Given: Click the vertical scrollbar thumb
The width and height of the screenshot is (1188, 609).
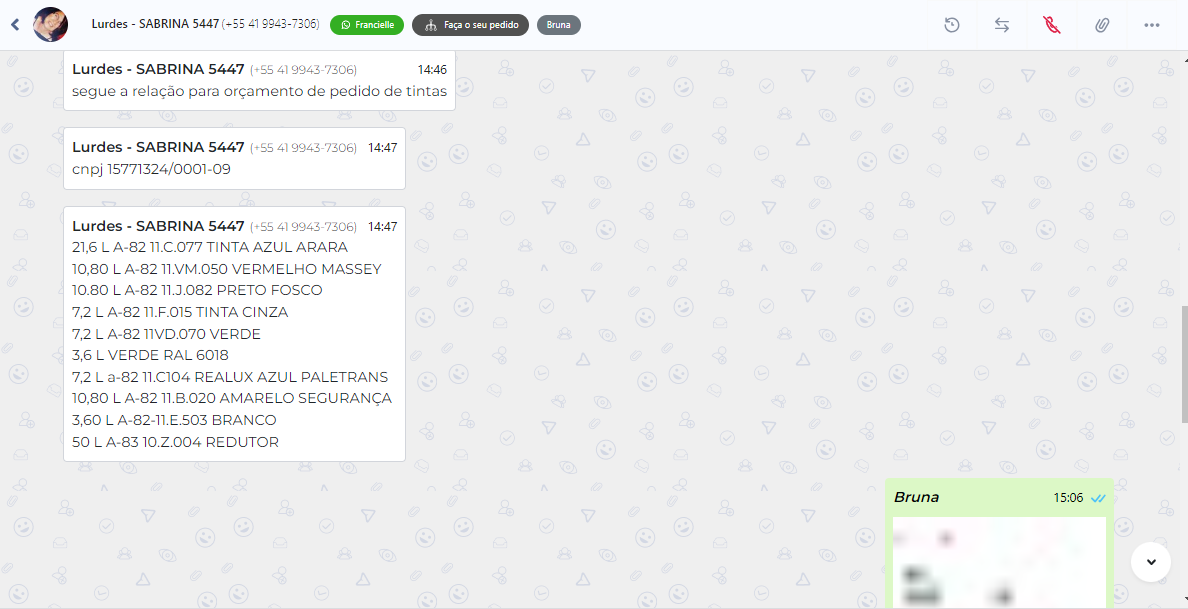Looking at the screenshot, I should [x=1184, y=365].
